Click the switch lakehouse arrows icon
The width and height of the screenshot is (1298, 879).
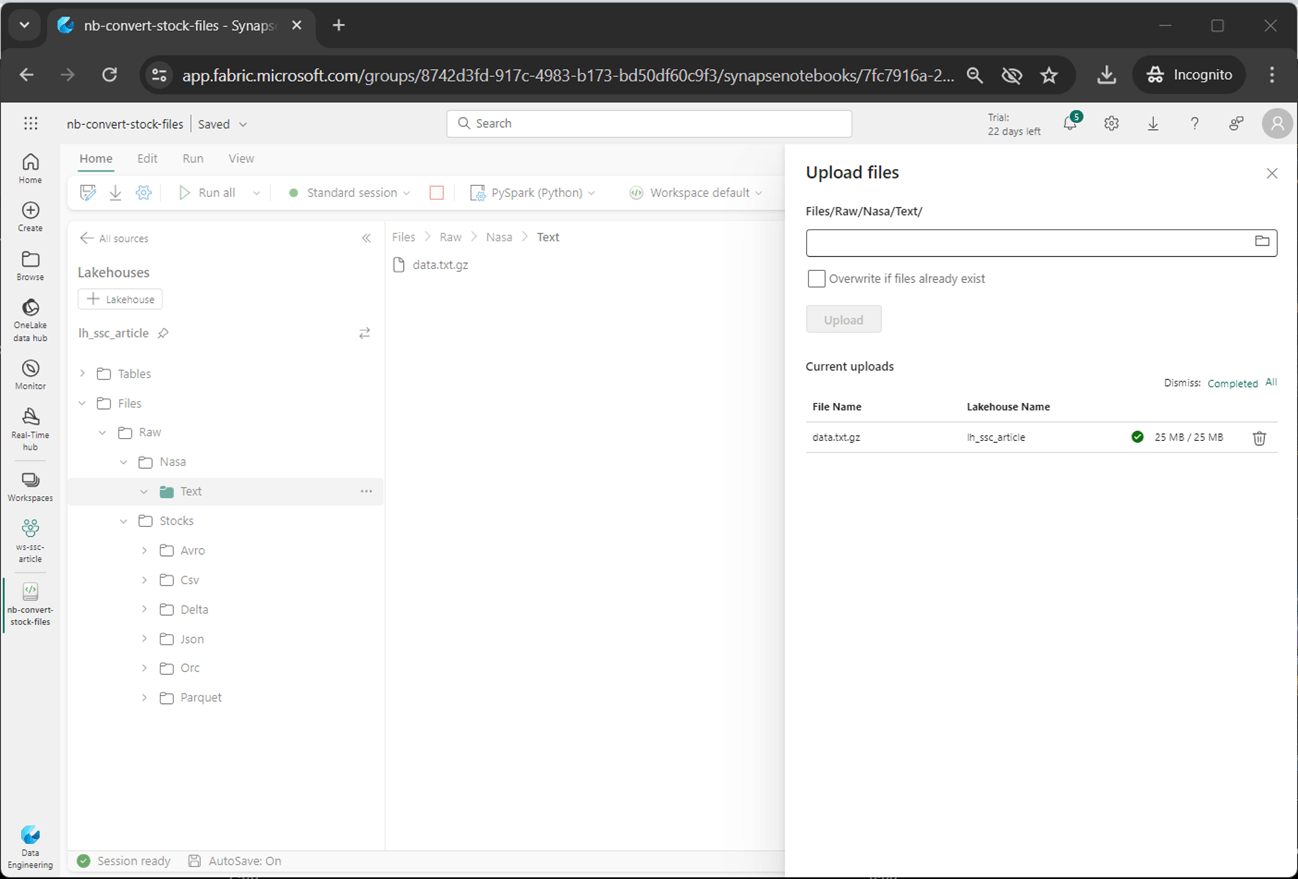pos(364,333)
